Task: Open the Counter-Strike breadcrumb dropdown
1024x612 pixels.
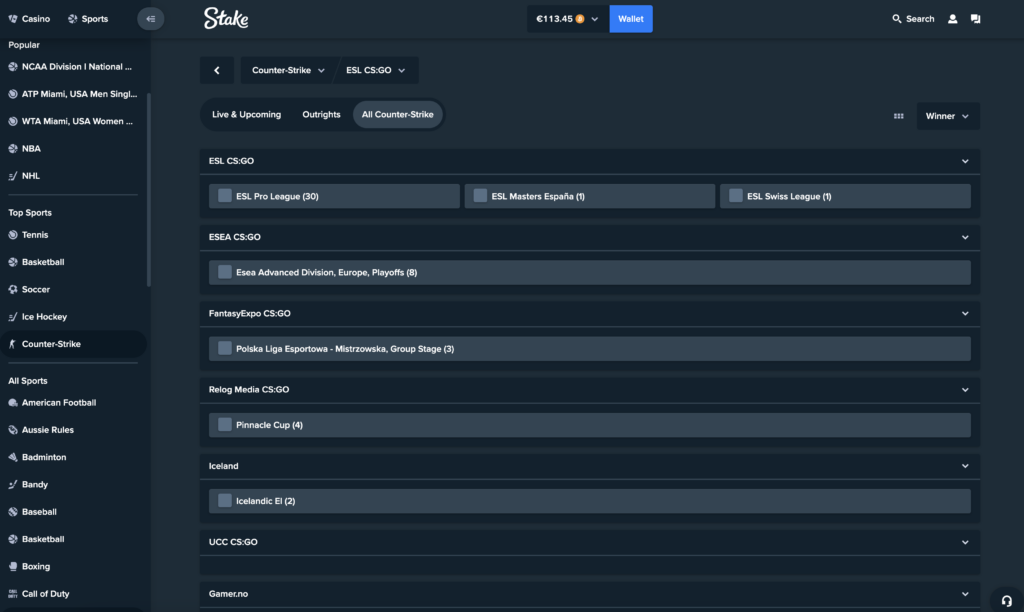Action: pos(288,70)
